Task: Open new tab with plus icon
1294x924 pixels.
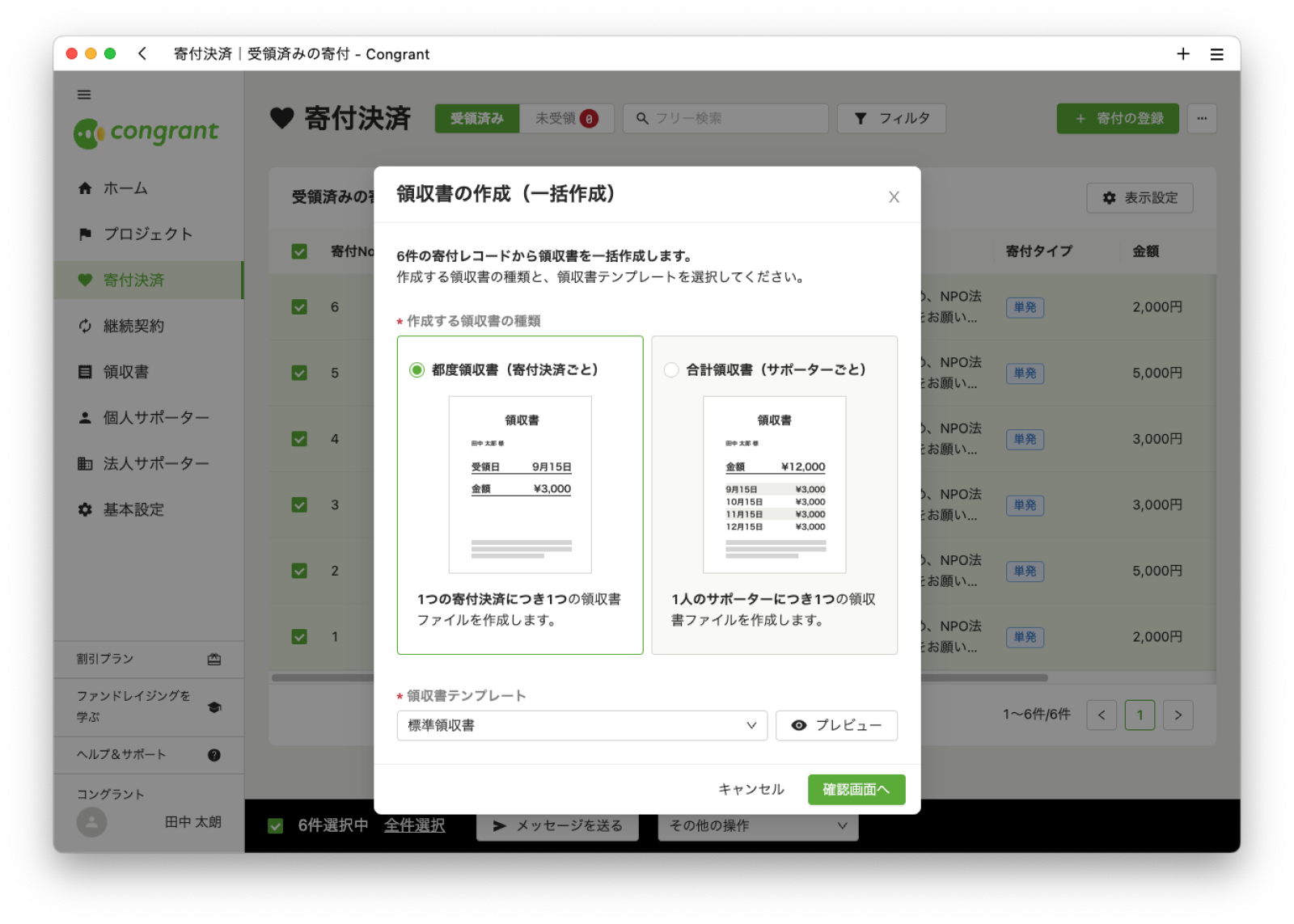Action: [x=1182, y=54]
